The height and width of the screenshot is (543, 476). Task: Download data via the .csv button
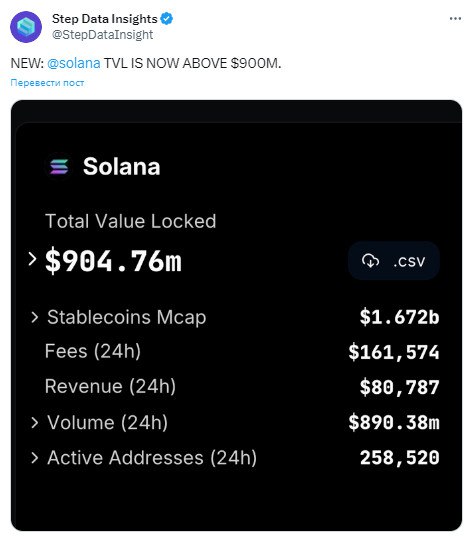click(x=394, y=261)
